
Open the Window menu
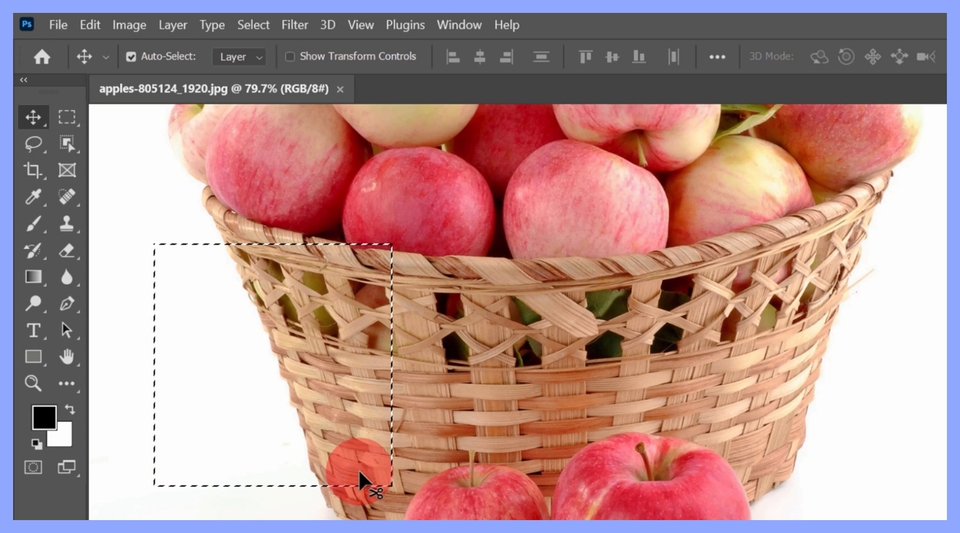[x=459, y=25]
